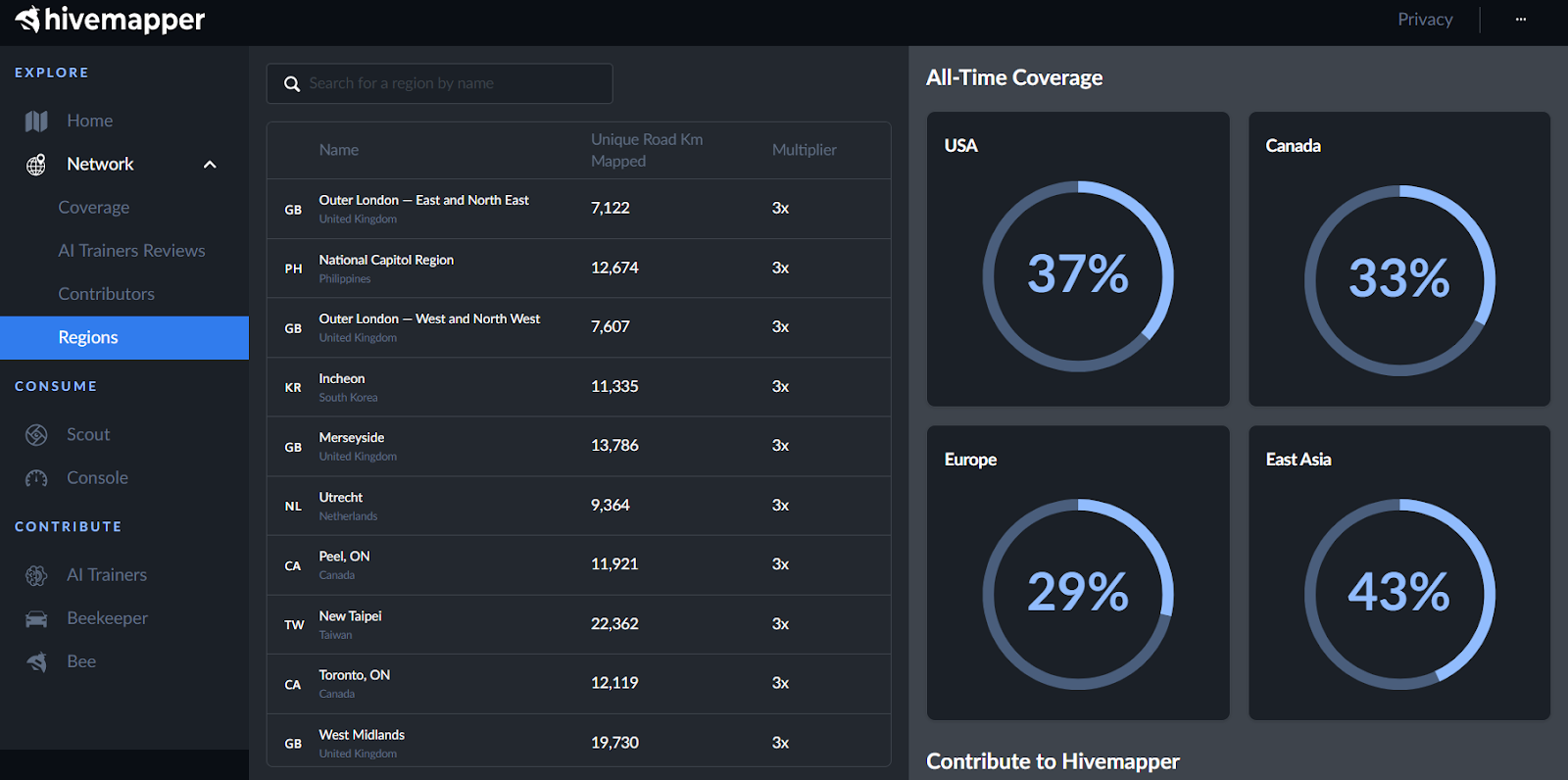Click the 19,730 km value
Image resolution: width=1568 pixels, height=780 pixels.
614,743
